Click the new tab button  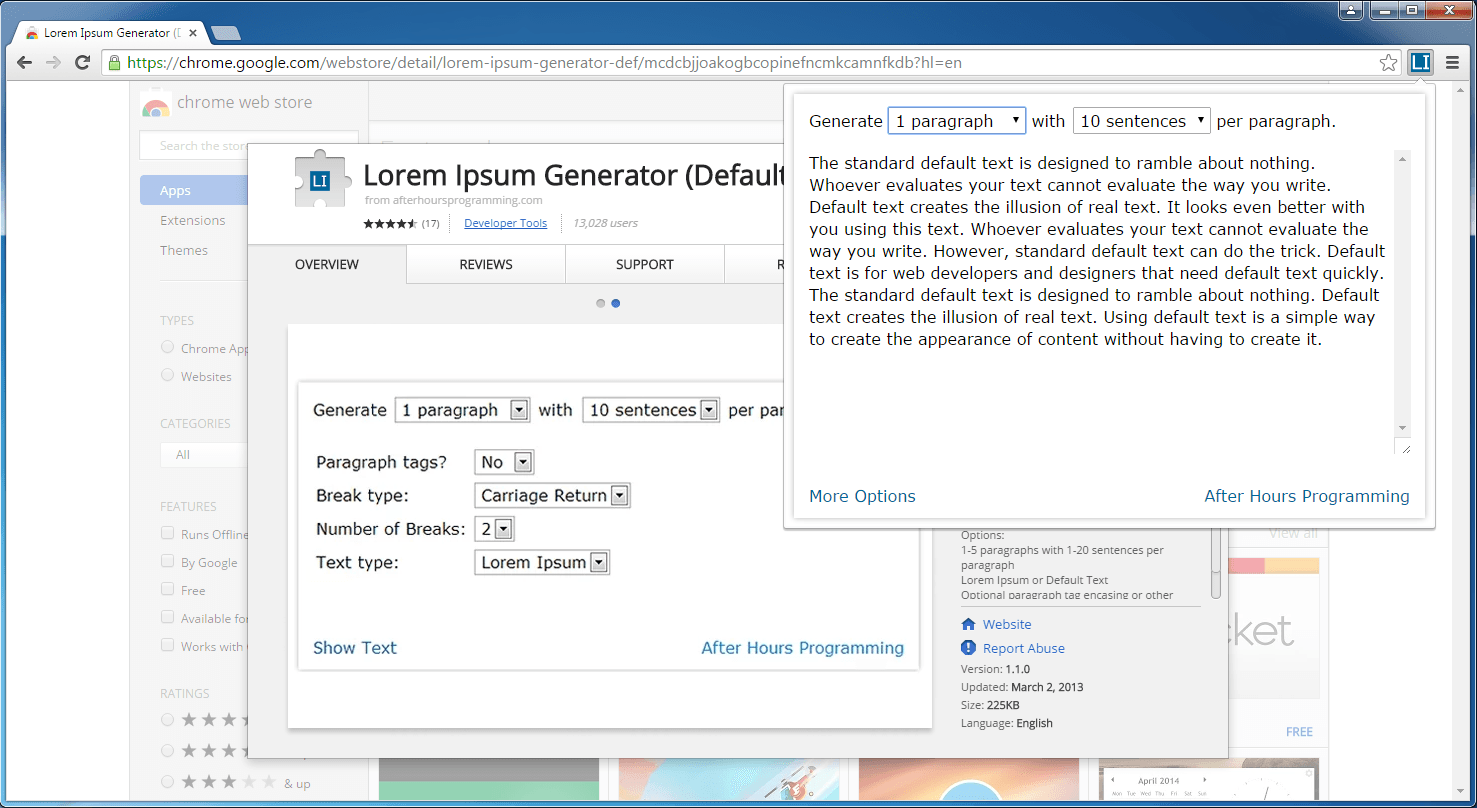(226, 33)
